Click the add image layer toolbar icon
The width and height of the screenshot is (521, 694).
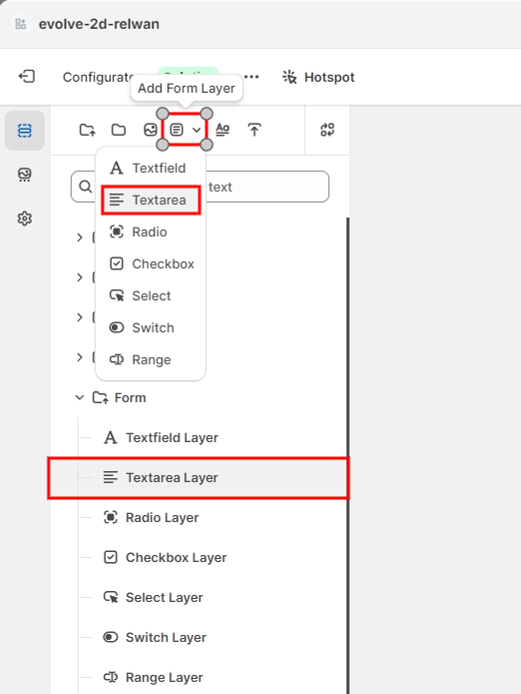click(151, 130)
